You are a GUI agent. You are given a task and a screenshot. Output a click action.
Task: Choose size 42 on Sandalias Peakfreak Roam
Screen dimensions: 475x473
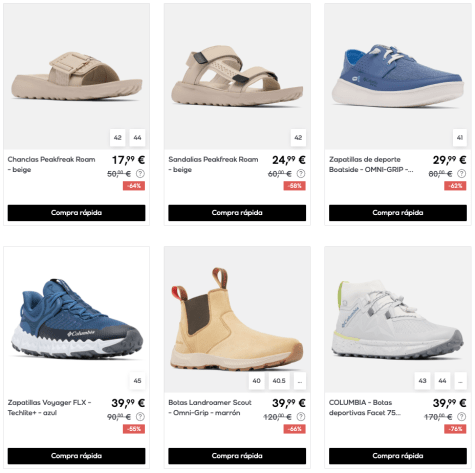pos(298,138)
